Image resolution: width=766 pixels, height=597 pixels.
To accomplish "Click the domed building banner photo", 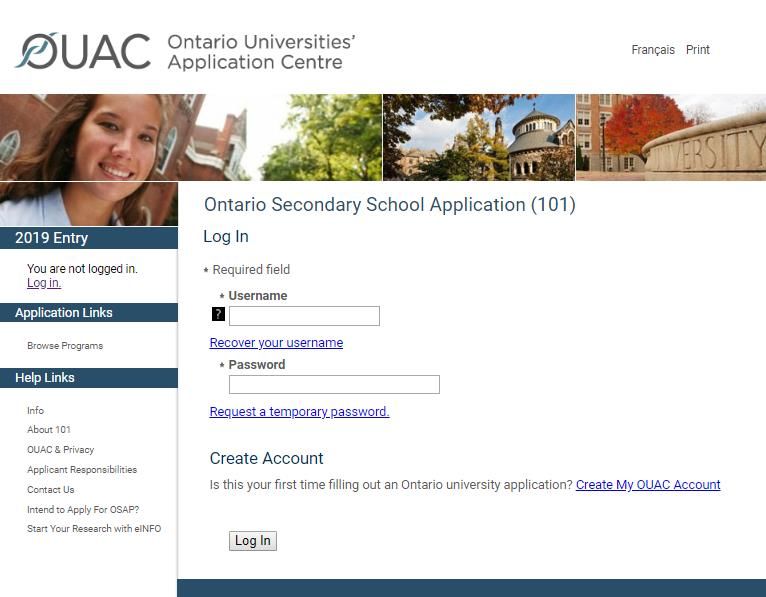I will (x=479, y=137).
